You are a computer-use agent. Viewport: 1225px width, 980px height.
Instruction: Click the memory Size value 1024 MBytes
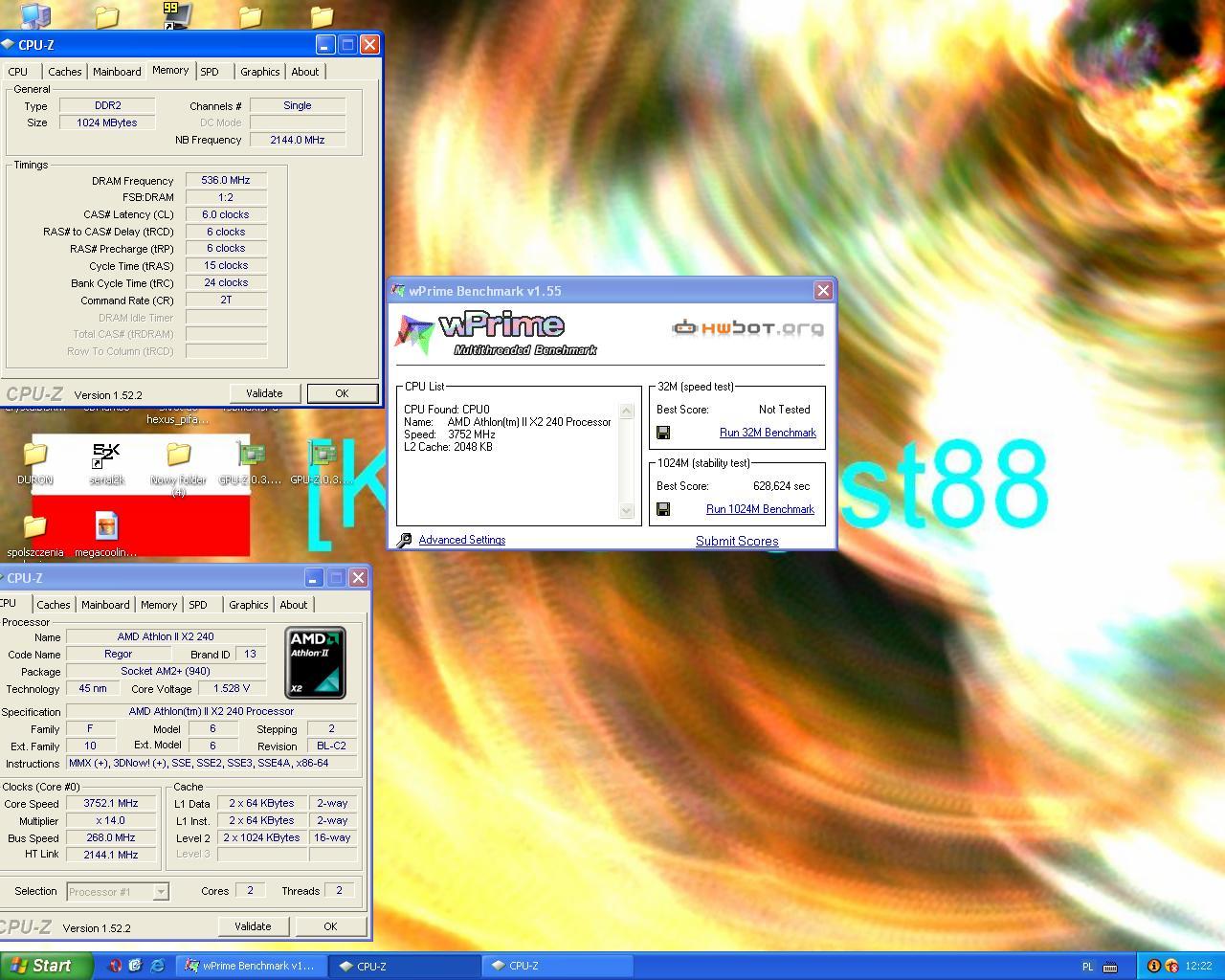(x=107, y=122)
